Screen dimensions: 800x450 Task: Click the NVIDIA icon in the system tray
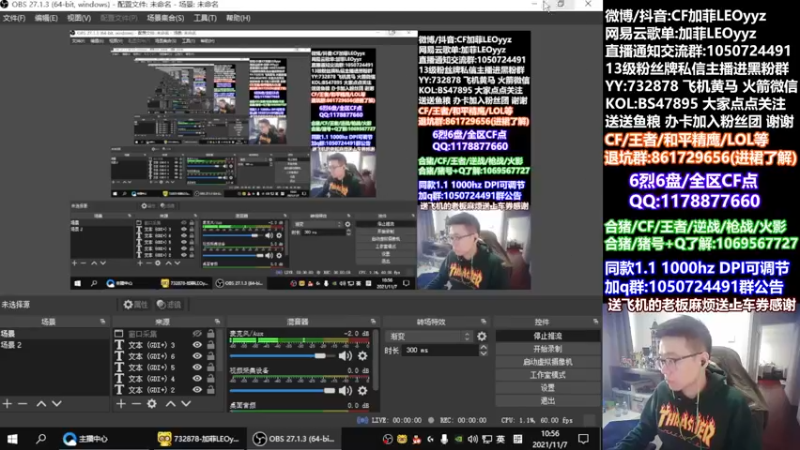(458, 439)
